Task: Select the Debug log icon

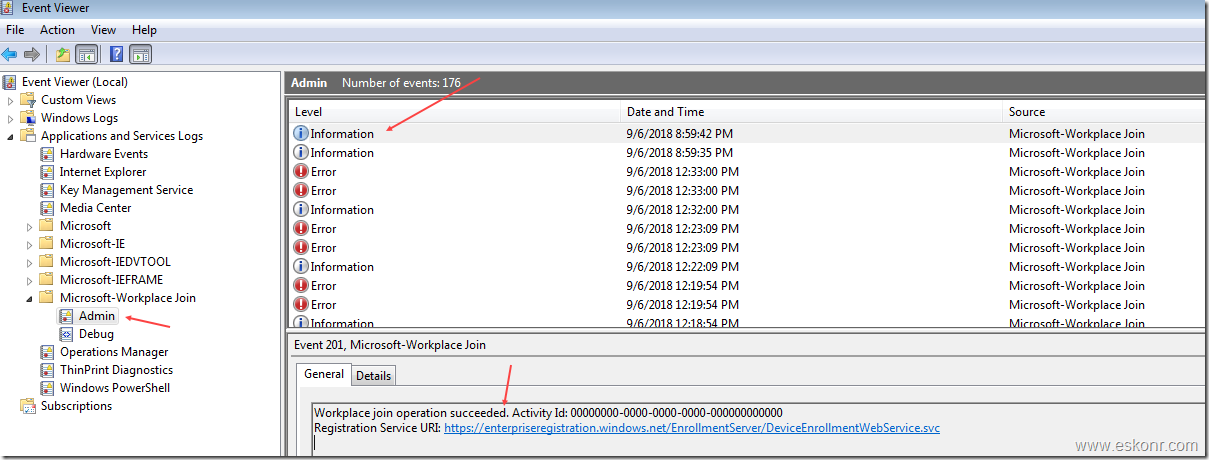Action: pos(67,334)
